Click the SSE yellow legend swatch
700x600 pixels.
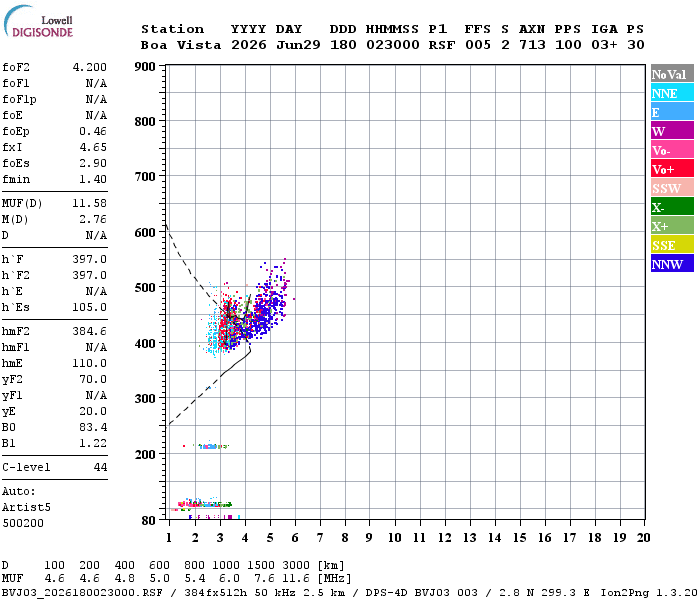672,245
